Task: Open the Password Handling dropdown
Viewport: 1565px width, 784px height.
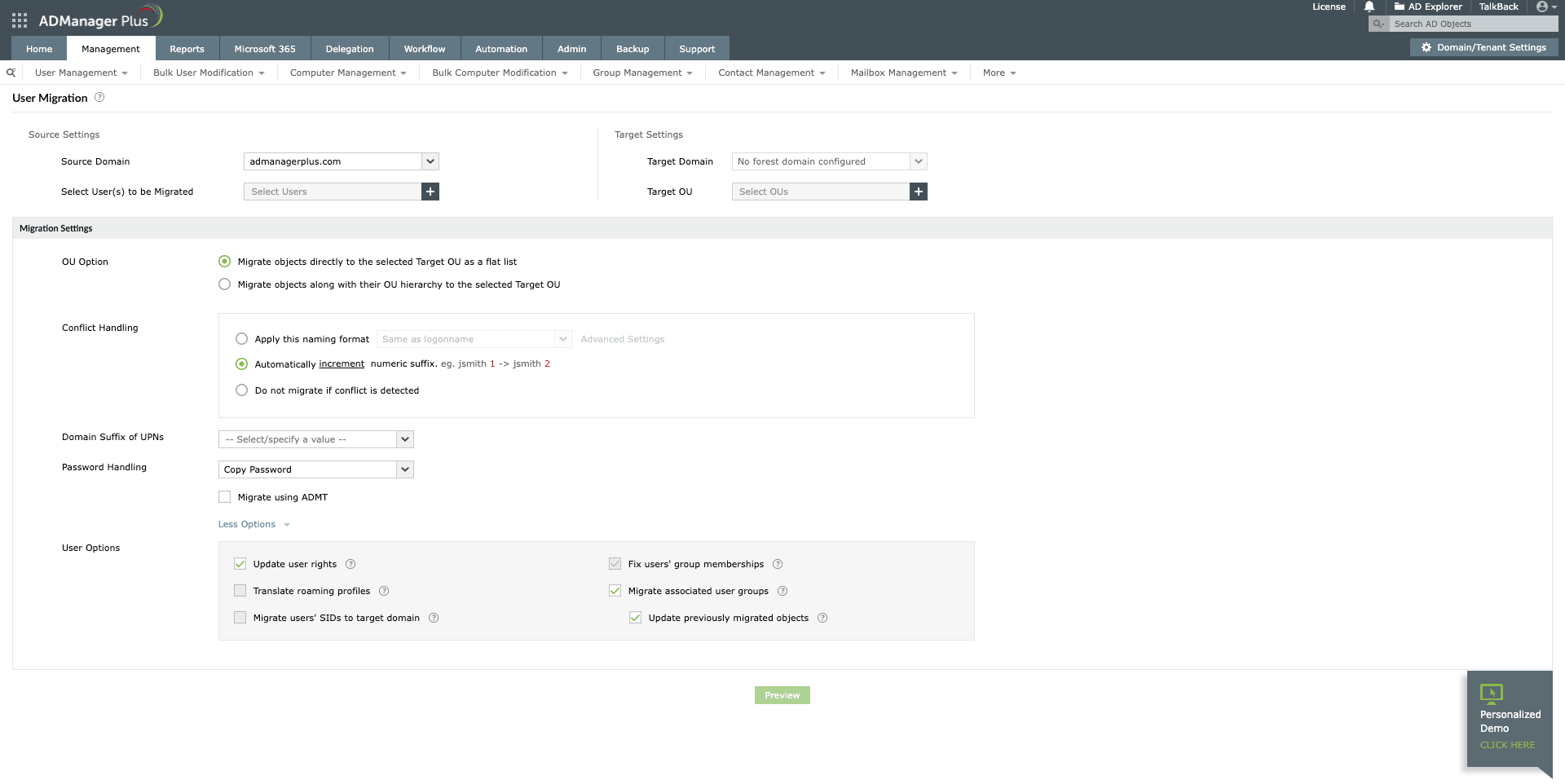Action: coord(405,469)
